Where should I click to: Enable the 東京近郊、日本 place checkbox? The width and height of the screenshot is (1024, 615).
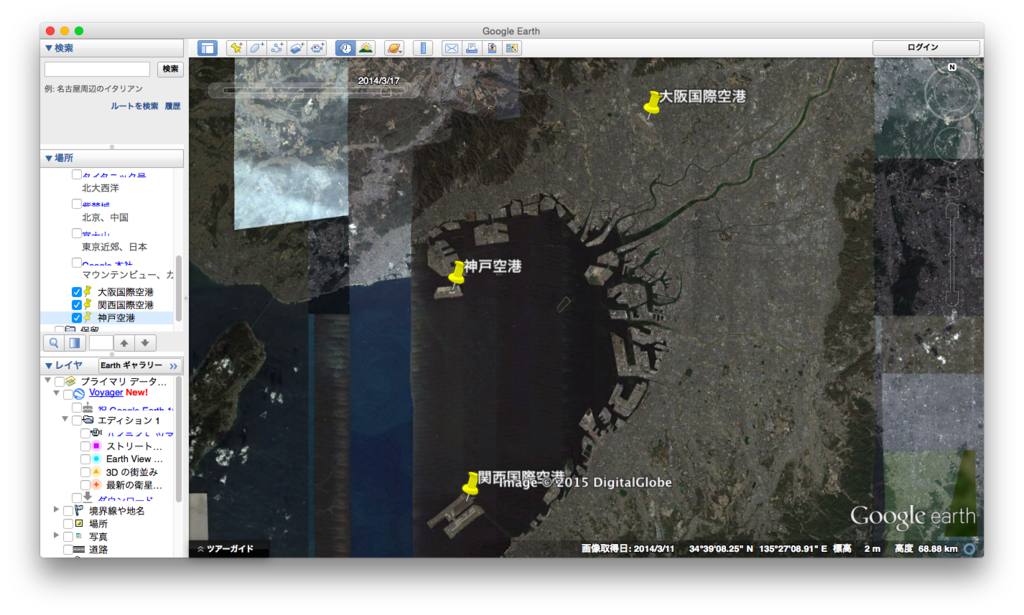76,234
